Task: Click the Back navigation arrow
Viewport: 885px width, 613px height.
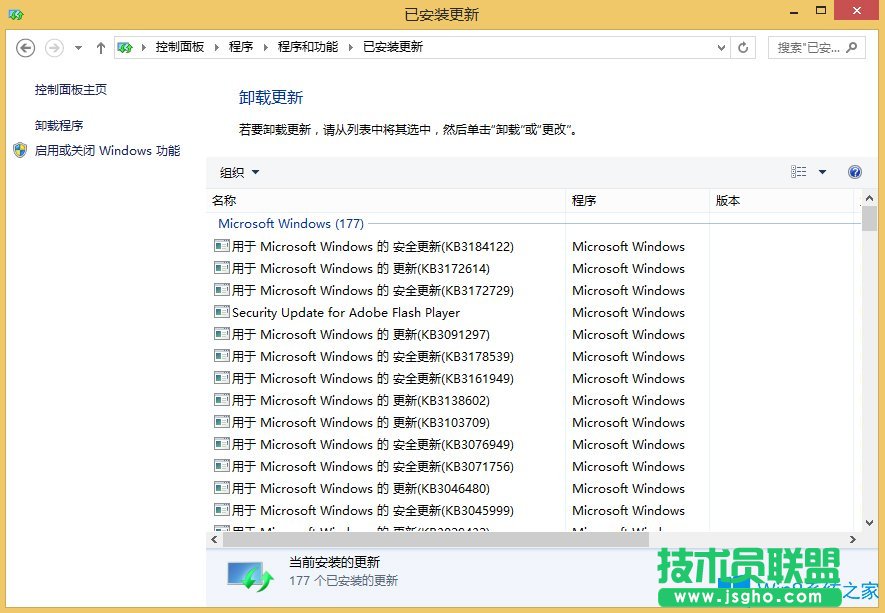Action: click(25, 47)
